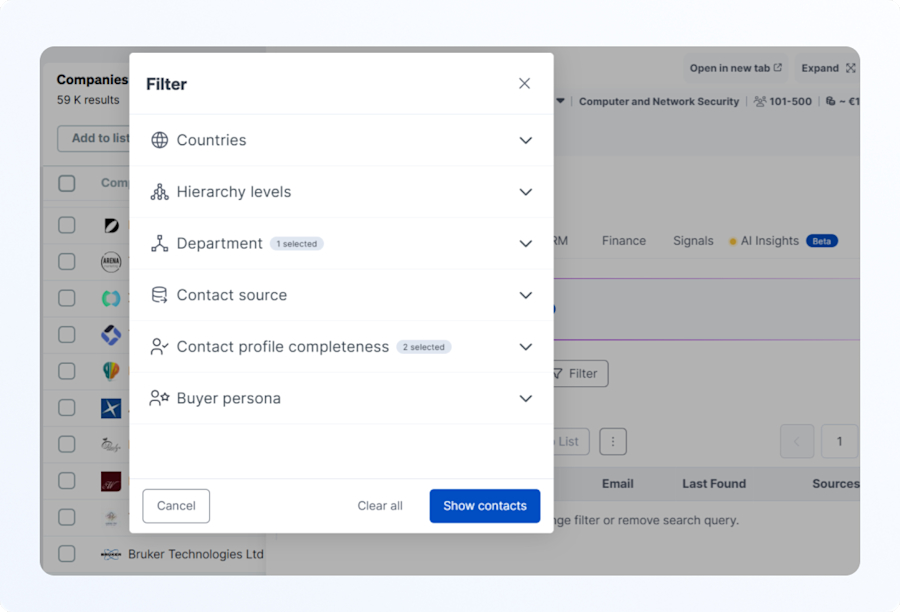Expand the Countries filter chevron
The image size is (900, 612).
coord(525,141)
